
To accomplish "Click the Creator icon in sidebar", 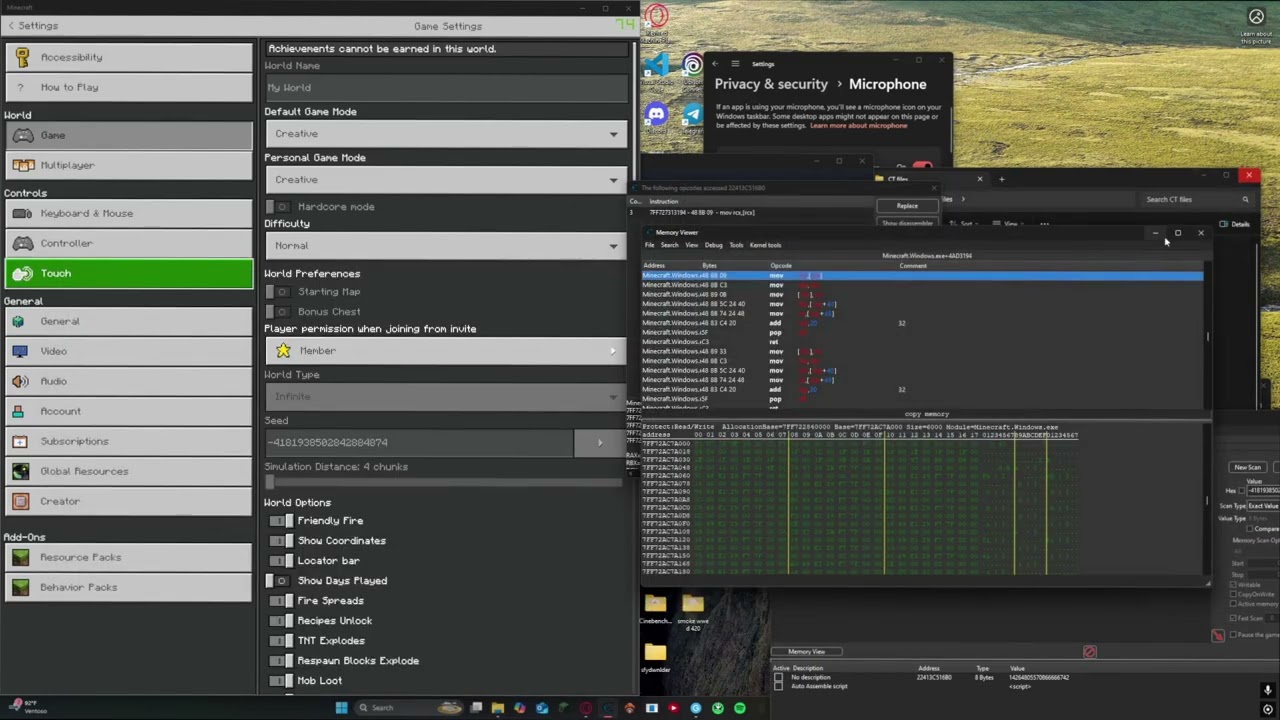I will [x=21, y=501].
